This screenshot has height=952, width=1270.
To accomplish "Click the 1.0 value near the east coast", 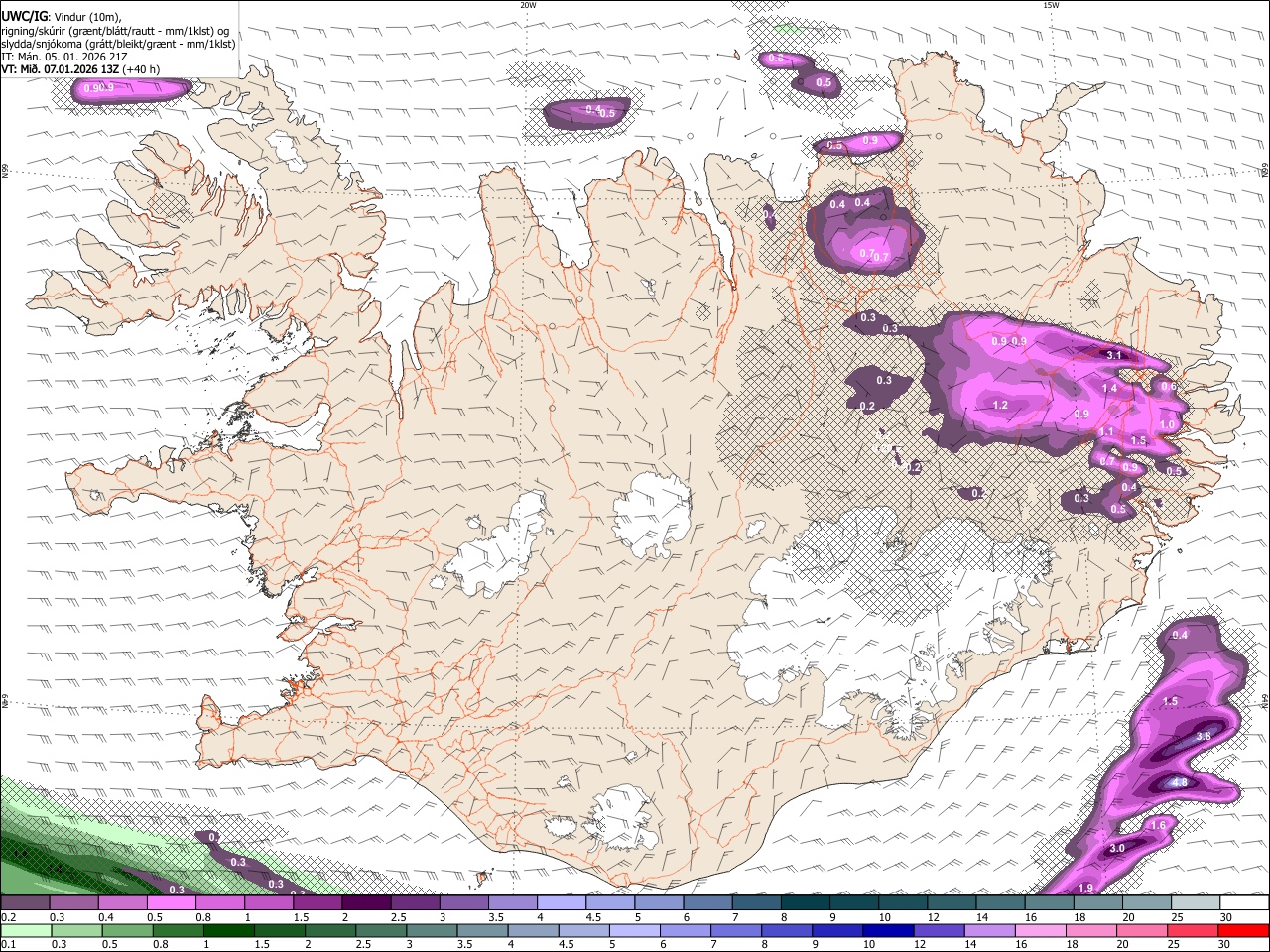I will [x=1168, y=424].
